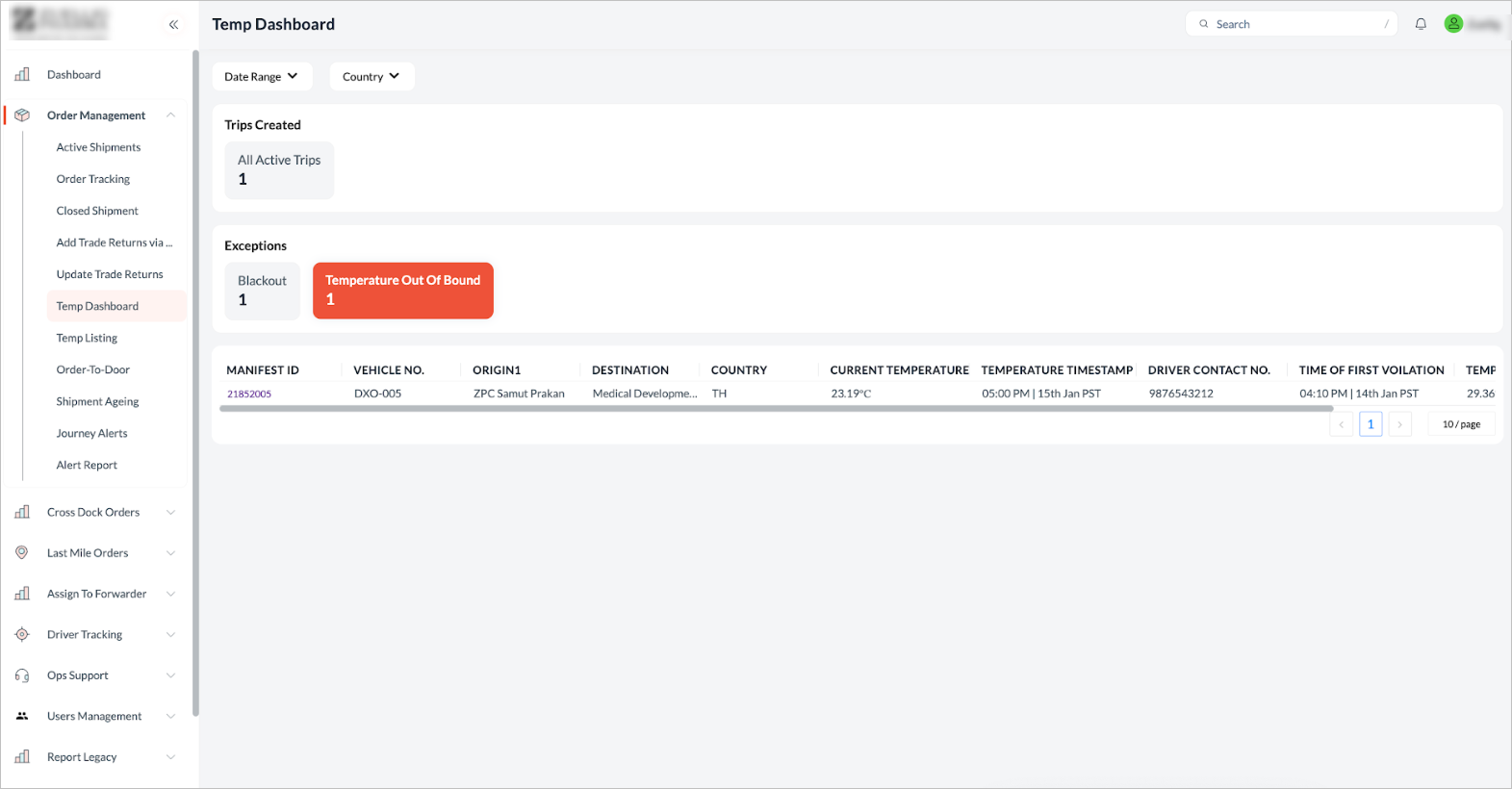Image resolution: width=1512 pixels, height=789 pixels.
Task: Open Temp Listing page
Action: pos(87,338)
